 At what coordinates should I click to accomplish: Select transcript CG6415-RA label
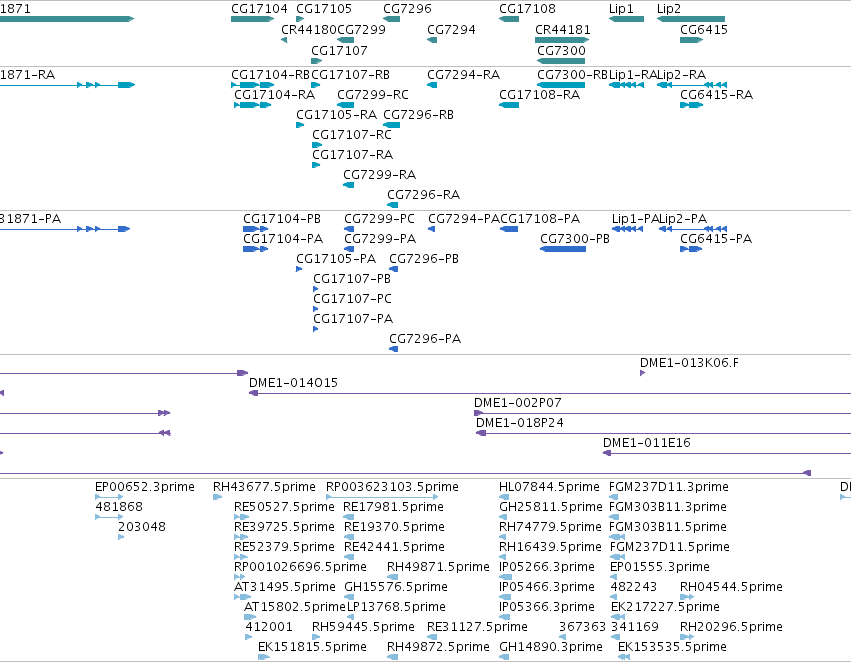716,95
